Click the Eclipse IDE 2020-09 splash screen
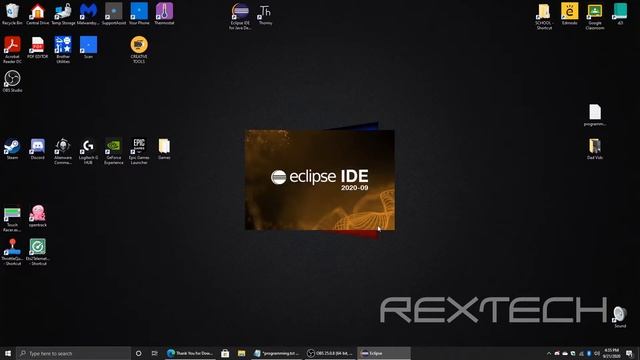Screen dimensions: 640x360 point(320,180)
